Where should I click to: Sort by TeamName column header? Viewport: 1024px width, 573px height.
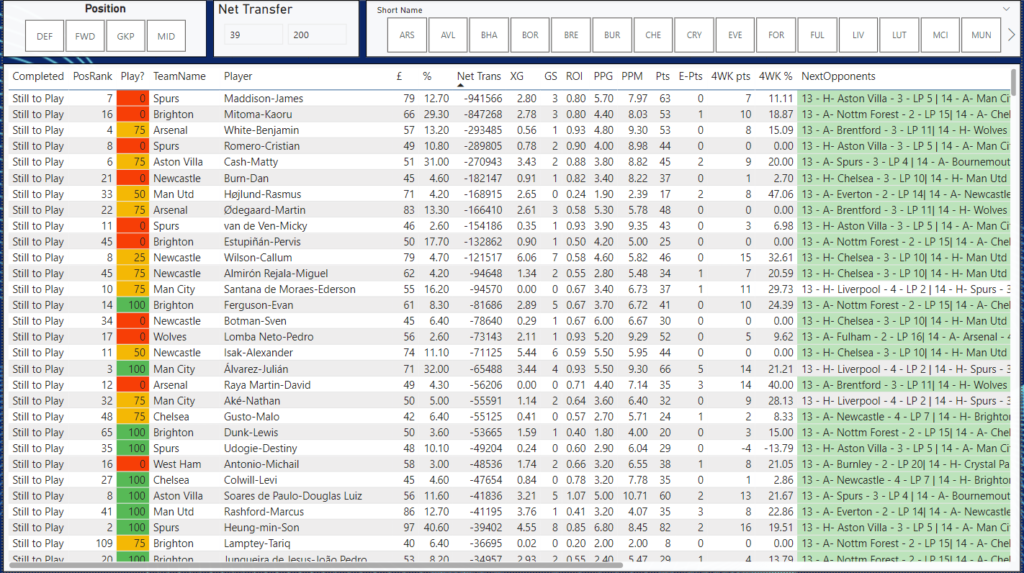pyautogui.click(x=180, y=76)
